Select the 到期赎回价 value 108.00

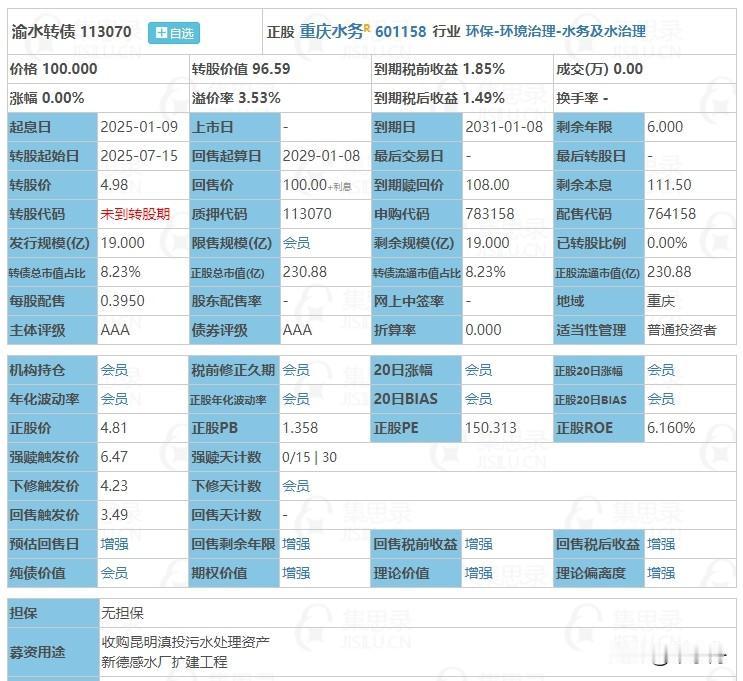tap(488, 185)
